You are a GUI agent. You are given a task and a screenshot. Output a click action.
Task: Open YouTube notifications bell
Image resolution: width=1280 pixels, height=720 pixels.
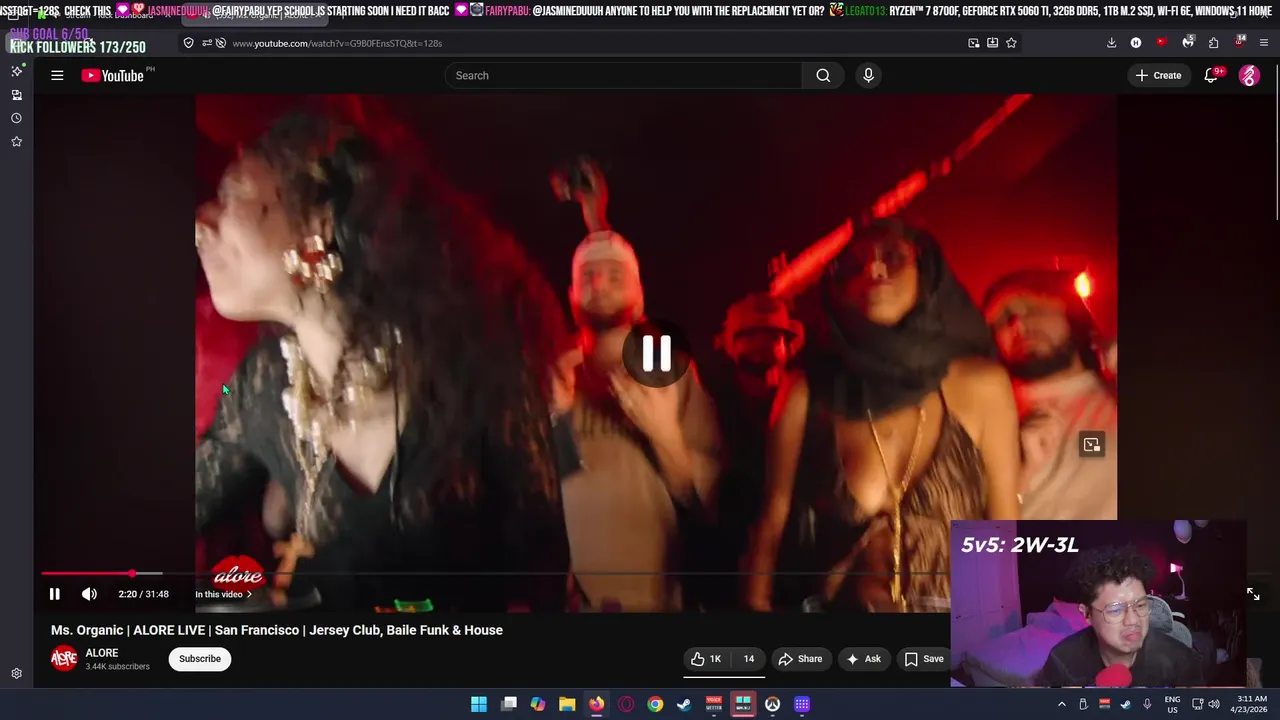coord(1211,75)
